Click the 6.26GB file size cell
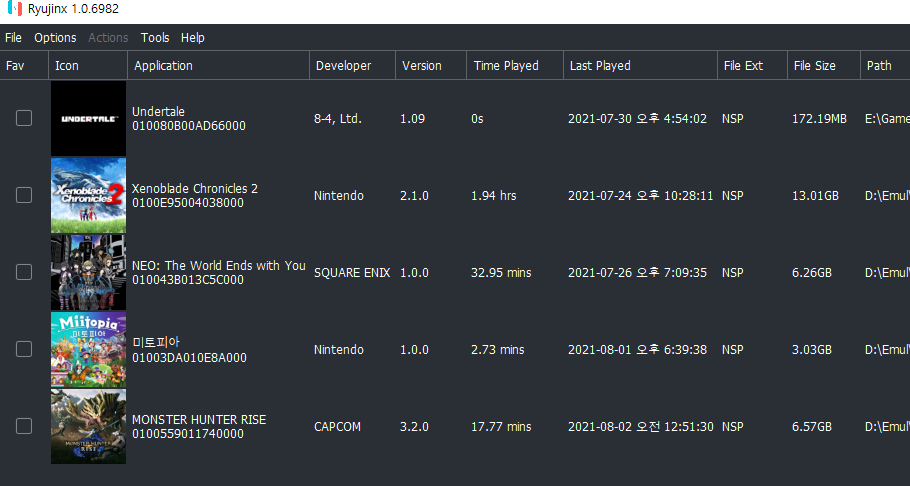This screenshot has width=910, height=486. pos(812,272)
